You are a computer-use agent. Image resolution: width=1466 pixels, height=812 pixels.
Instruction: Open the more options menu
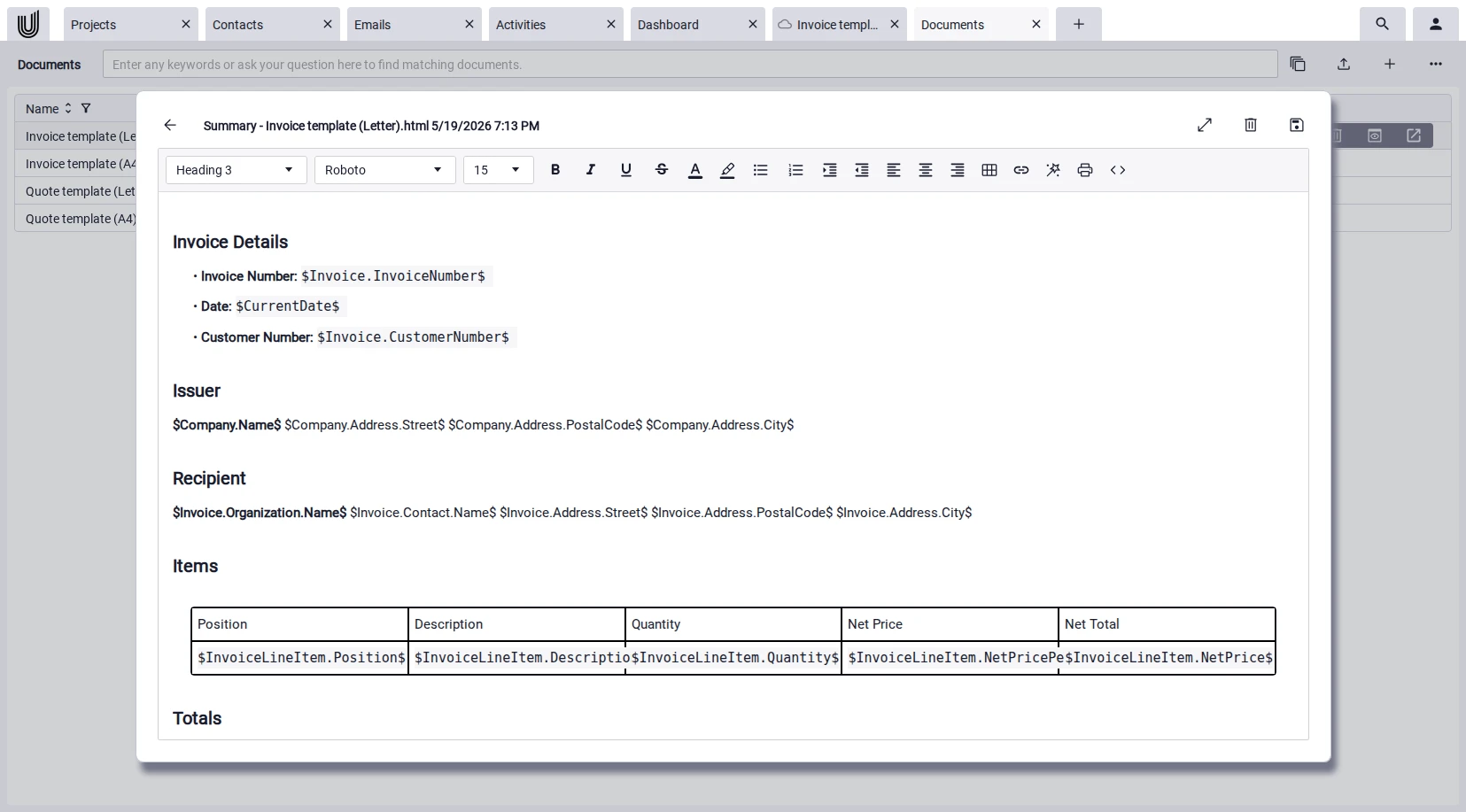[x=1436, y=64]
